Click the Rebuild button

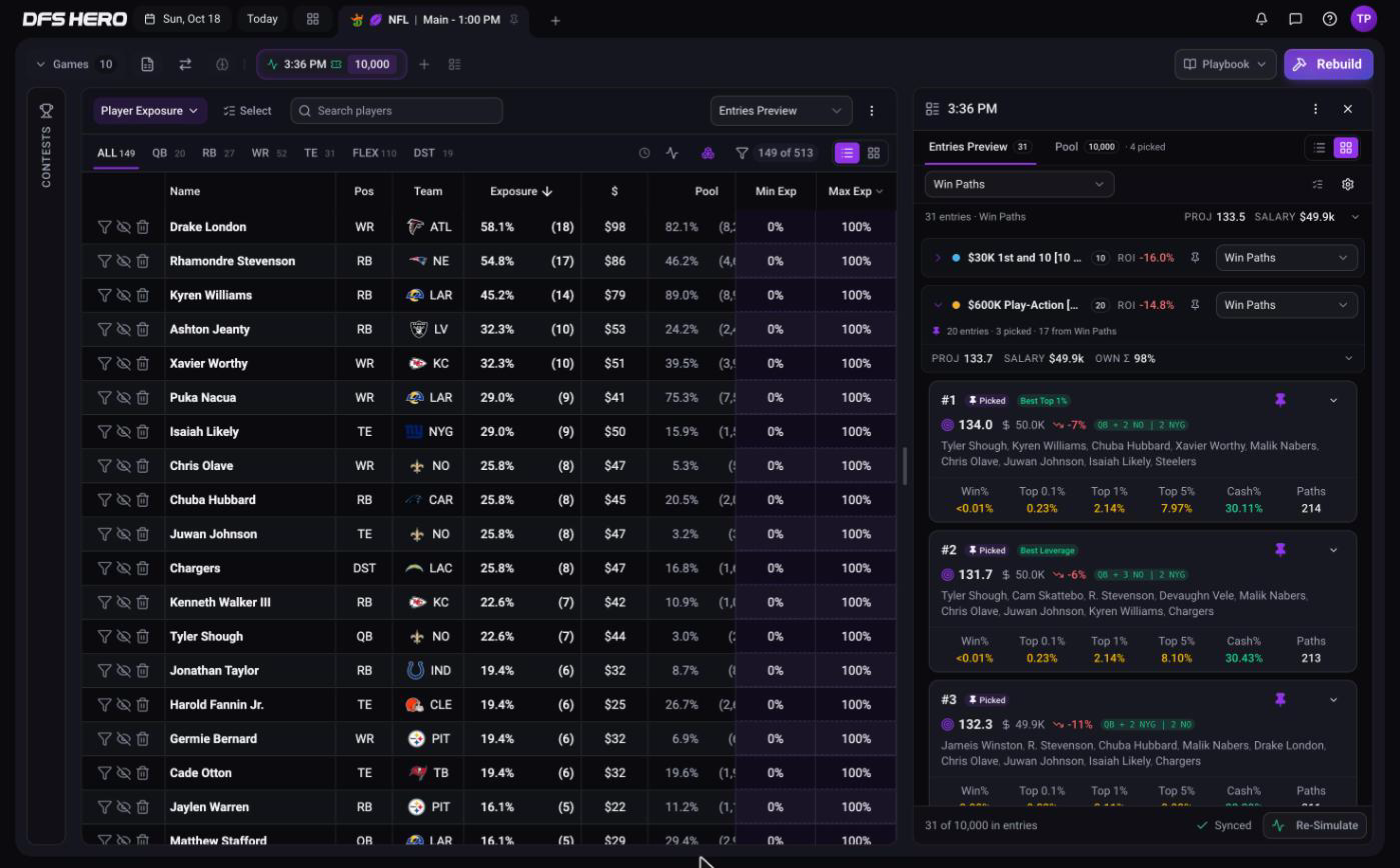pyautogui.click(x=1328, y=64)
